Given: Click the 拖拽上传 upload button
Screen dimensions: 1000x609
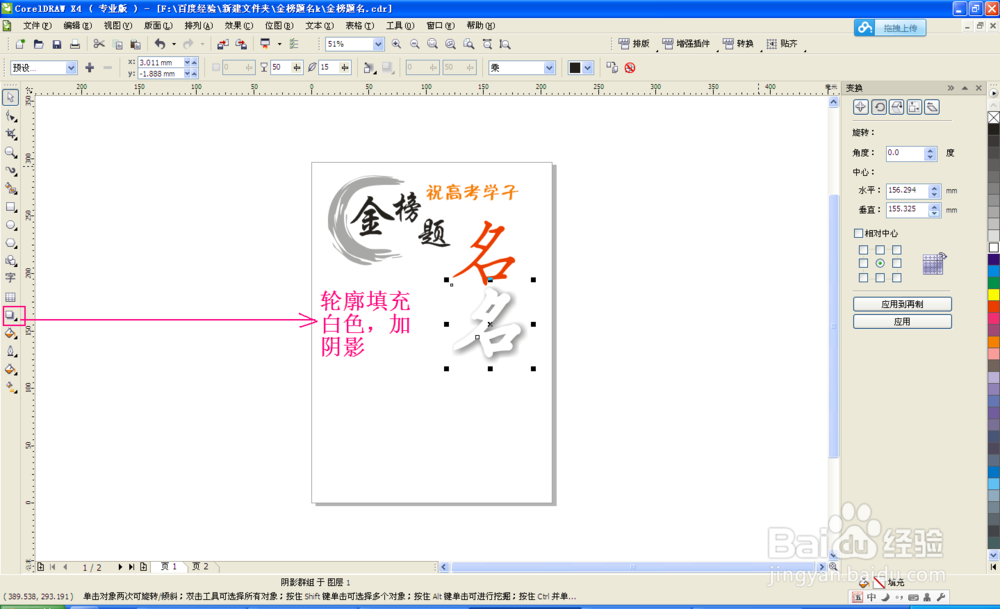Looking at the screenshot, I should point(890,27).
